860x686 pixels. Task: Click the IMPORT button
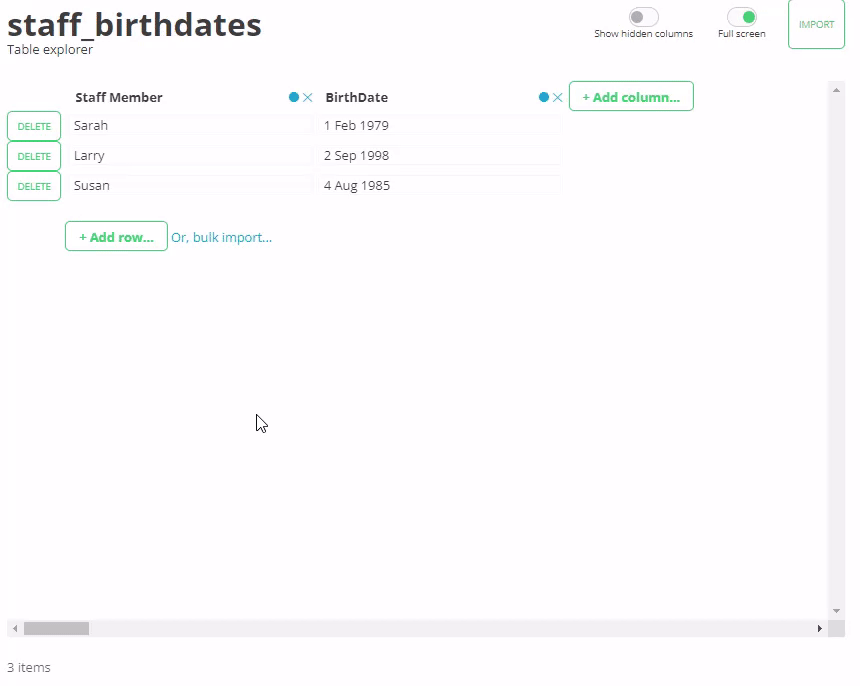coord(816,24)
